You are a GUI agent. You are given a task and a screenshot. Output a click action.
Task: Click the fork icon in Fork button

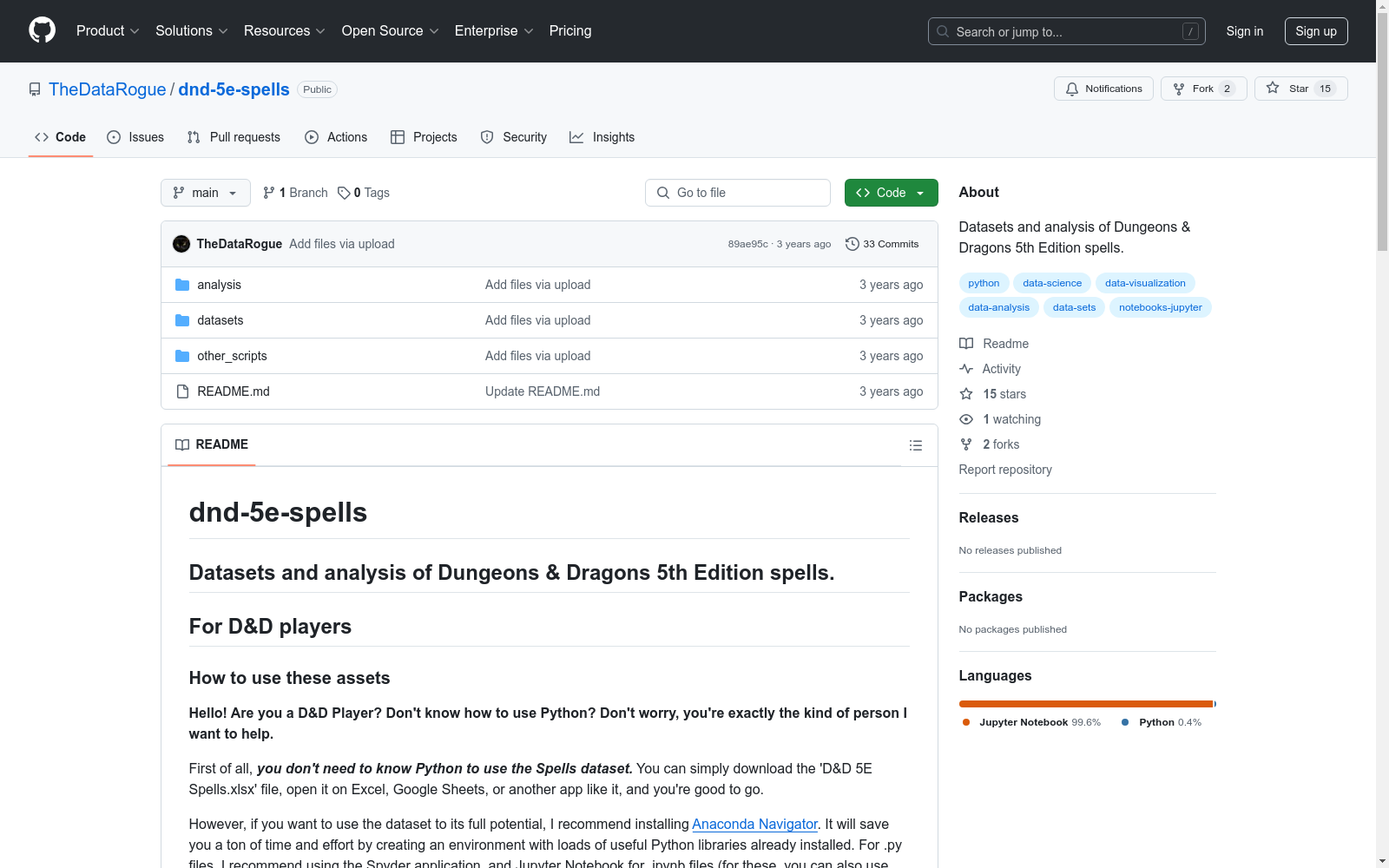1179,89
